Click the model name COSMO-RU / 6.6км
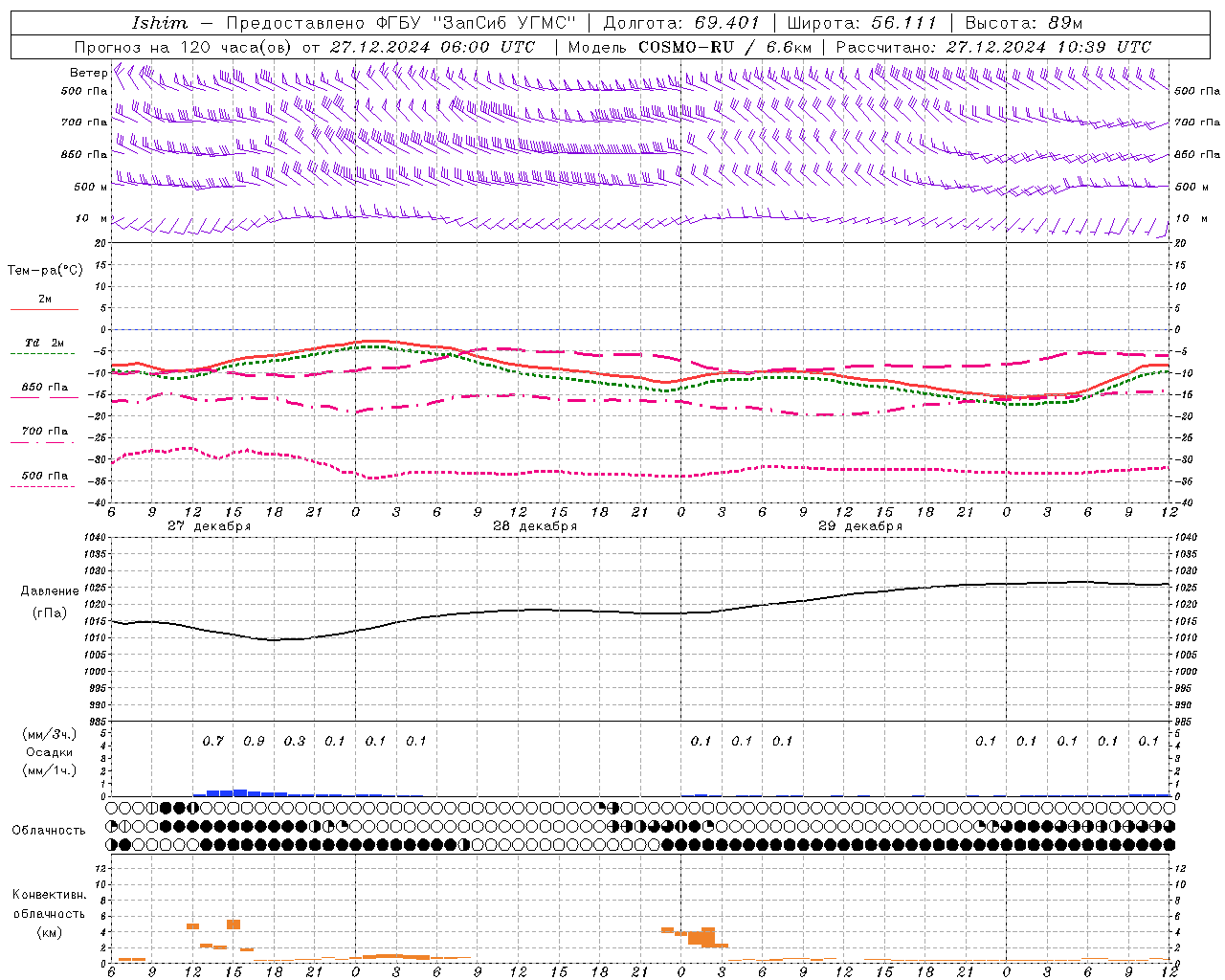 click(725, 47)
